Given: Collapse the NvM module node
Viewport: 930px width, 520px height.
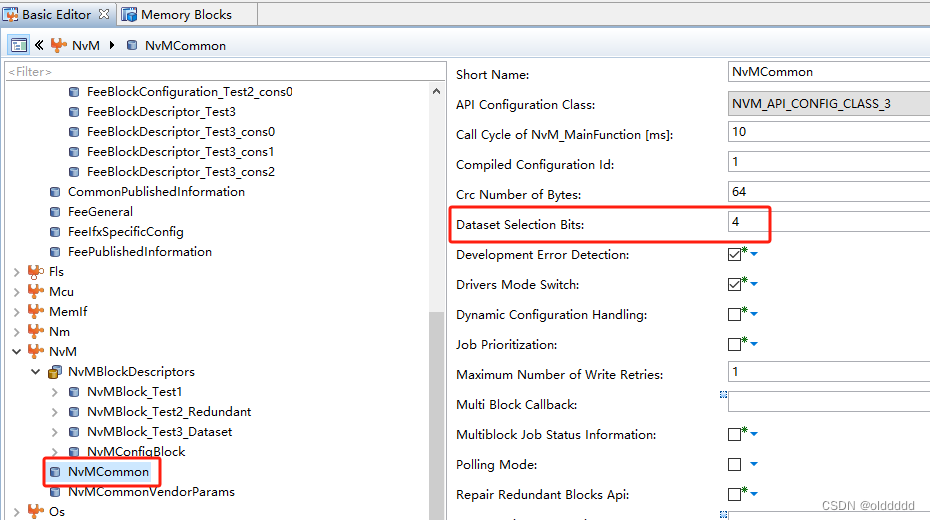Looking at the screenshot, I should click(17, 352).
